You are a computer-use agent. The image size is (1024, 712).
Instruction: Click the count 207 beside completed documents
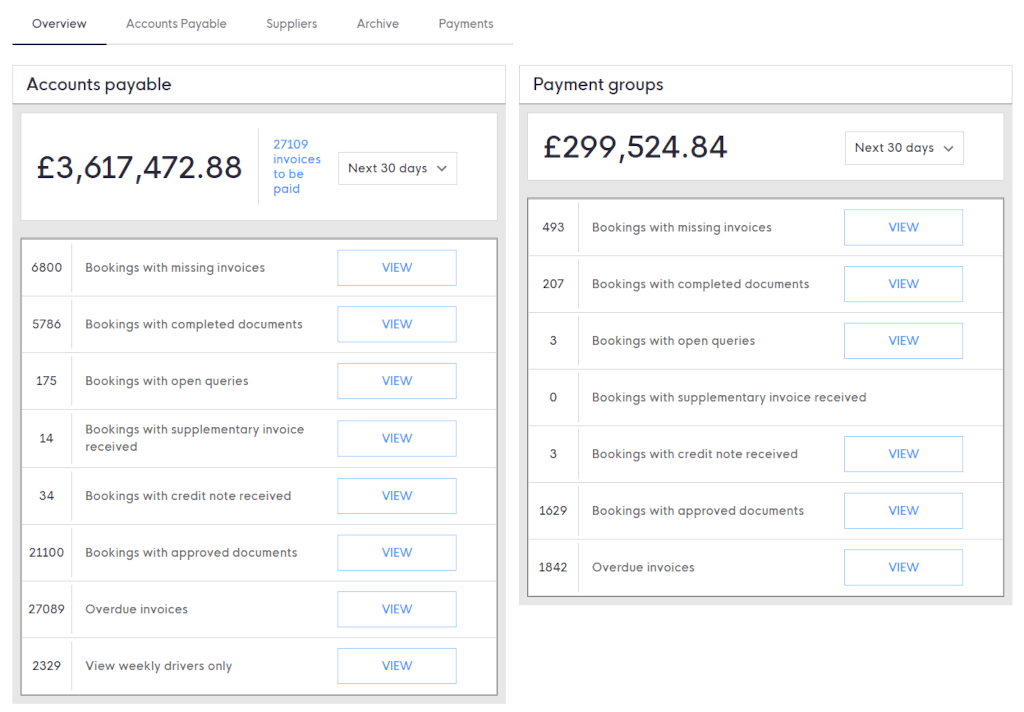[x=553, y=284]
